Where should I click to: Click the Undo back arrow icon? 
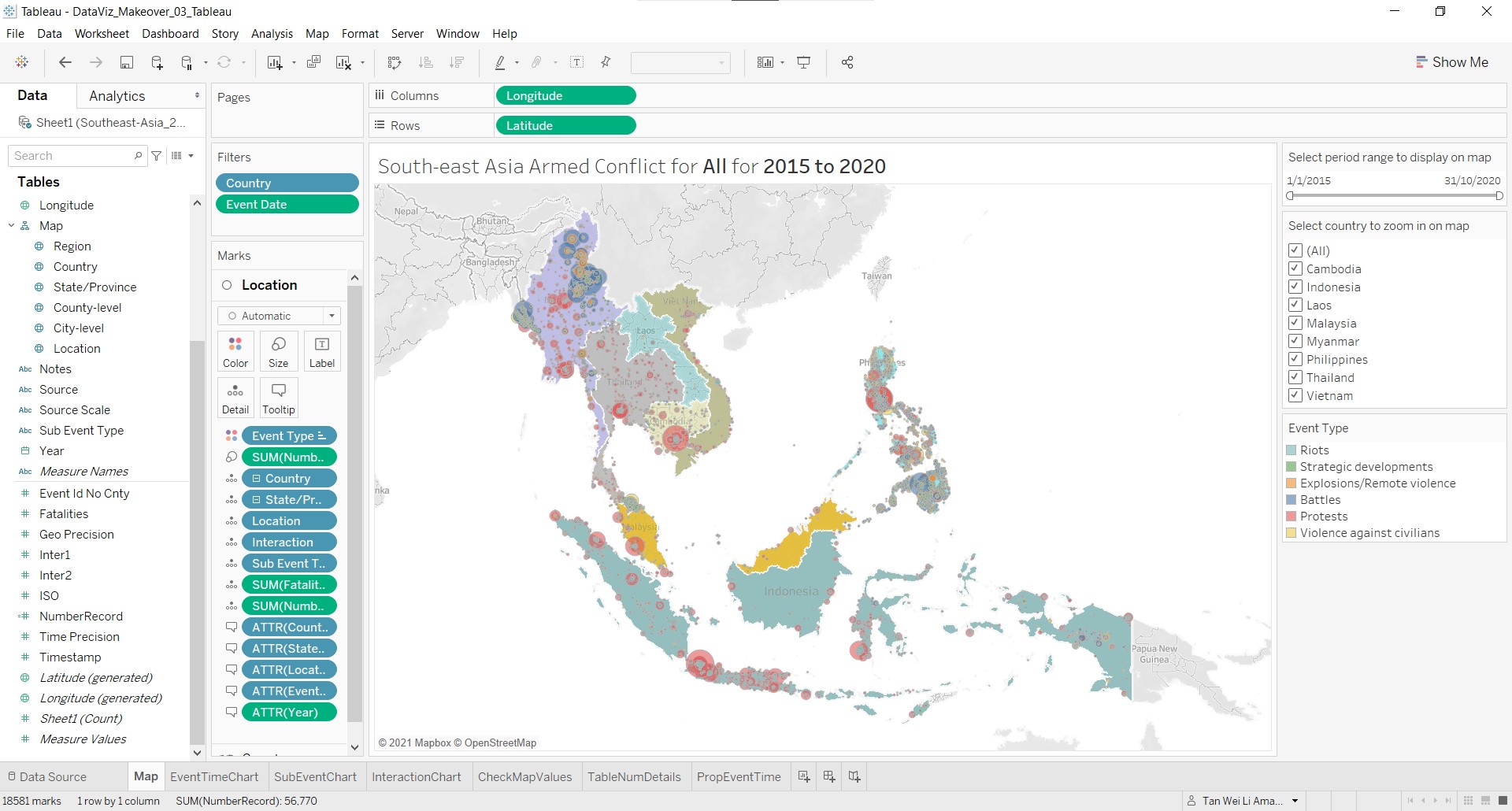click(x=65, y=63)
